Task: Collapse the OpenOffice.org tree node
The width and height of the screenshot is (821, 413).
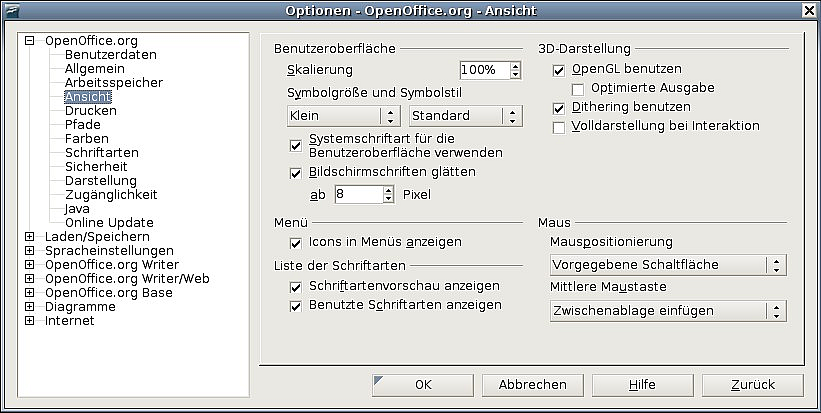Action: pos(29,41)
